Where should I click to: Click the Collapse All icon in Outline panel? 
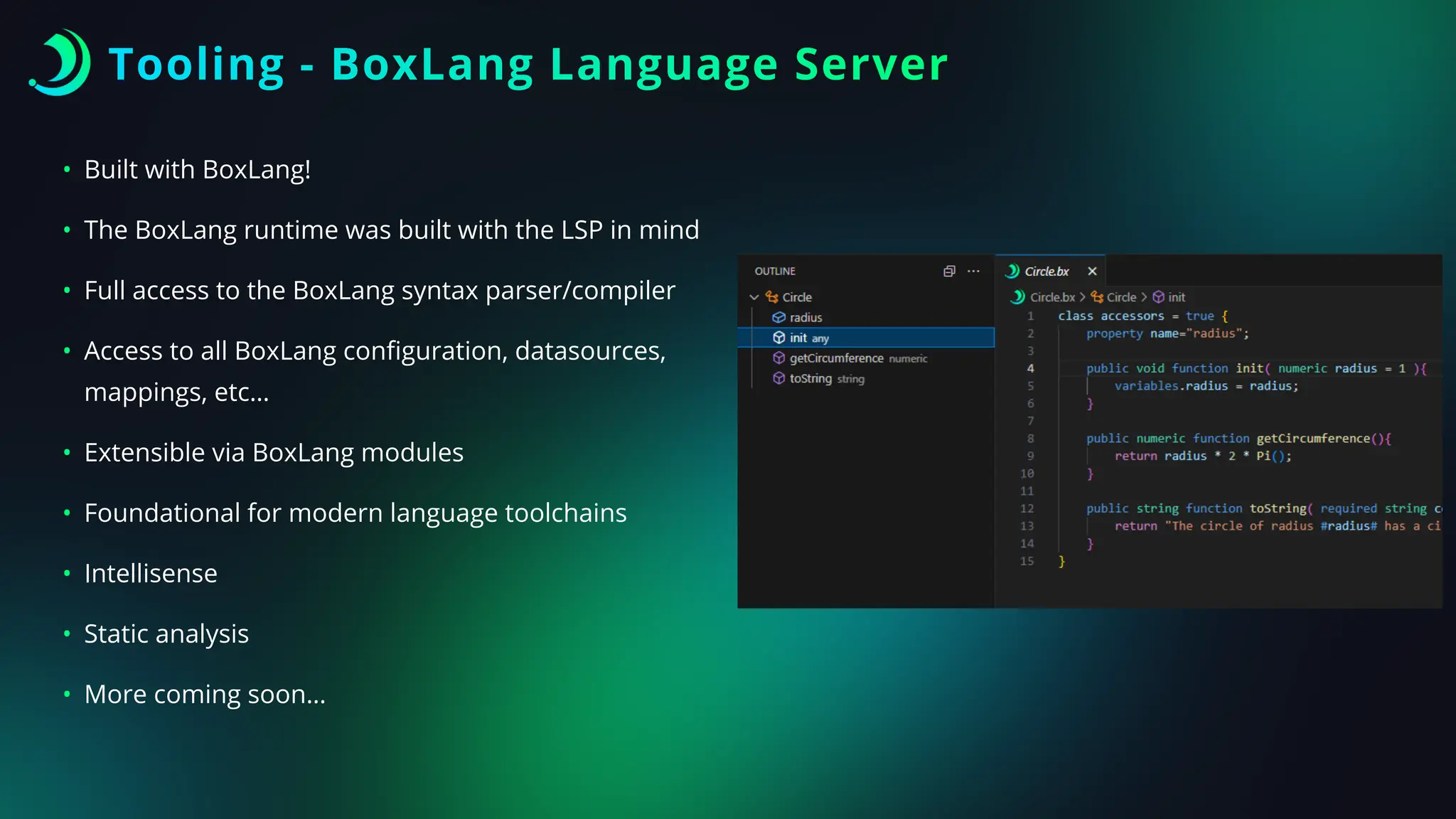(x=949, y=271)
